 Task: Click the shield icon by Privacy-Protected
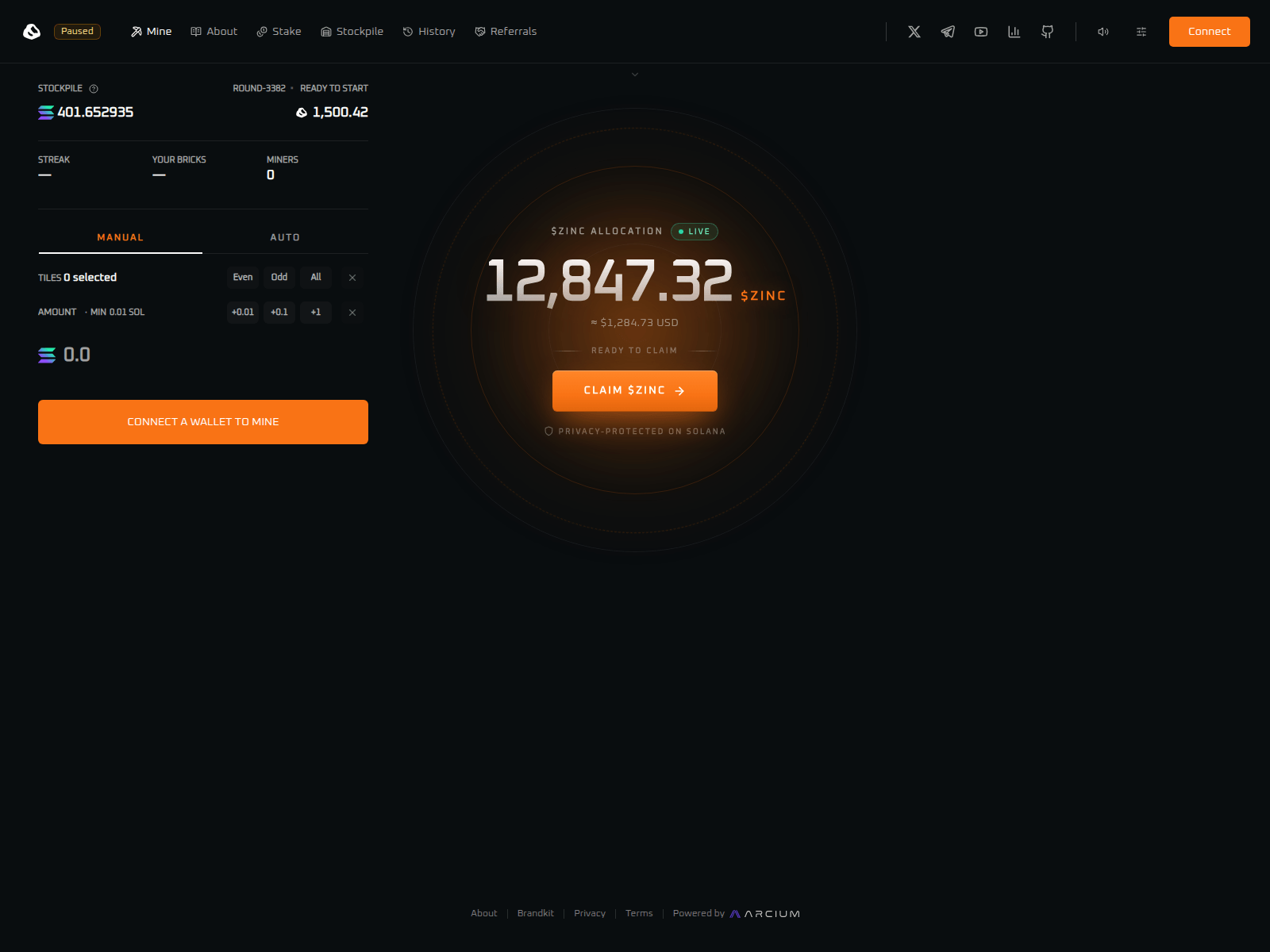tap(548, 432)
